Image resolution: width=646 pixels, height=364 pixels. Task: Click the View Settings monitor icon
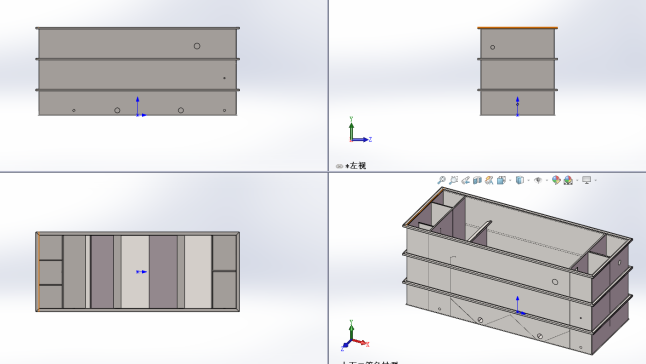(x=587, y=180)
